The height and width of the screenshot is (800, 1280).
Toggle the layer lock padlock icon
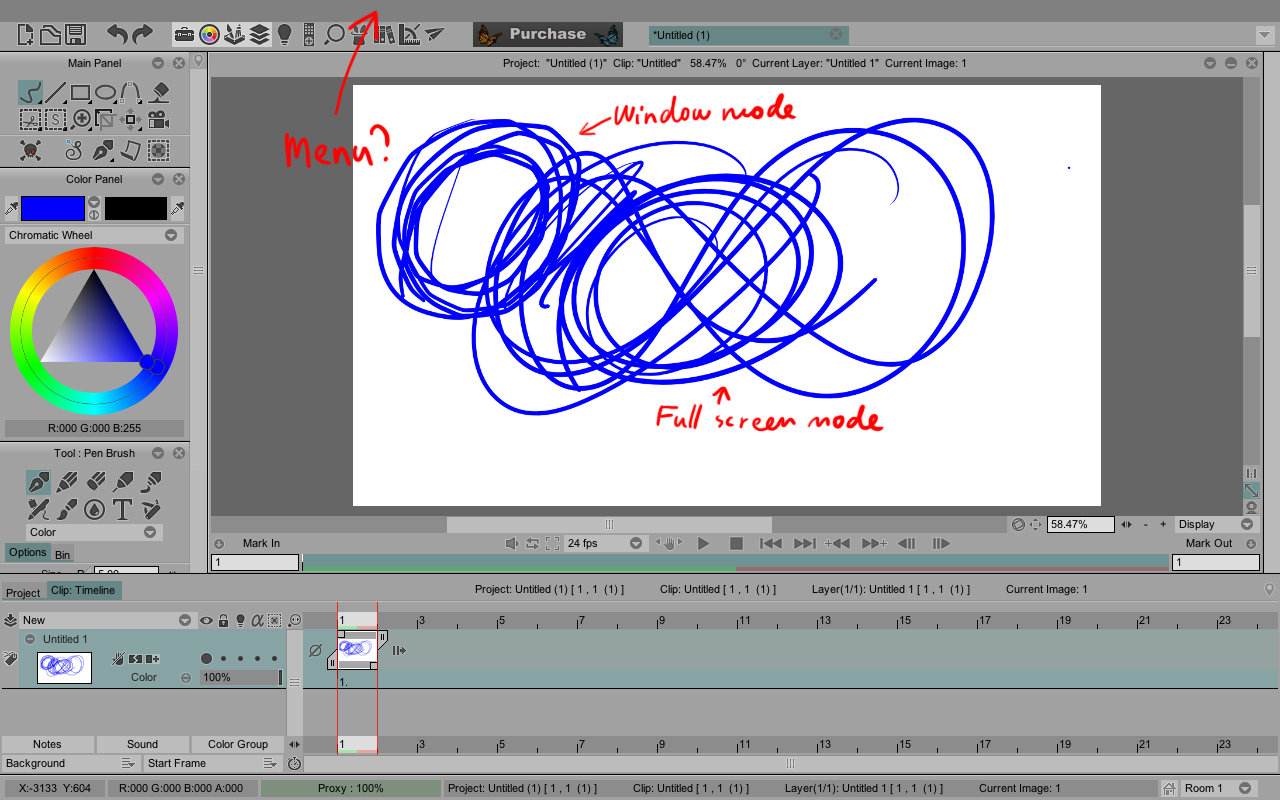223,620
